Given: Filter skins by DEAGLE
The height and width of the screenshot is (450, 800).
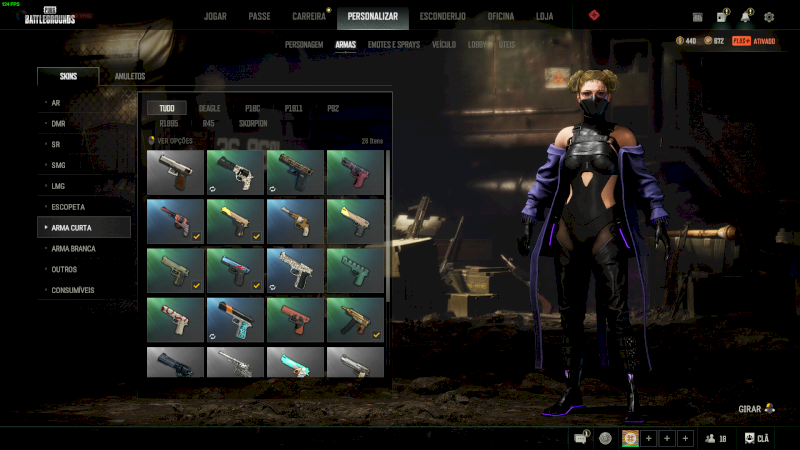Looking at the screenshot, I should point(209,108).
